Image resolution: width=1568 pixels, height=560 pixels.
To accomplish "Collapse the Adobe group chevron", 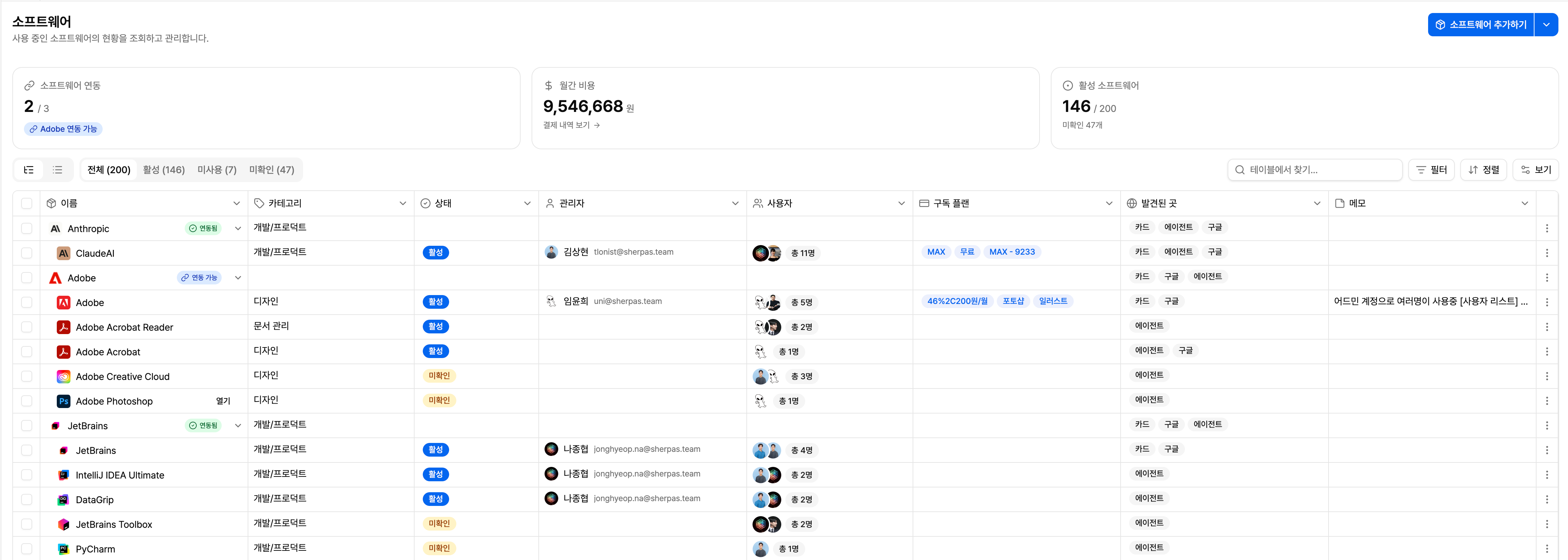I will 238,278.
